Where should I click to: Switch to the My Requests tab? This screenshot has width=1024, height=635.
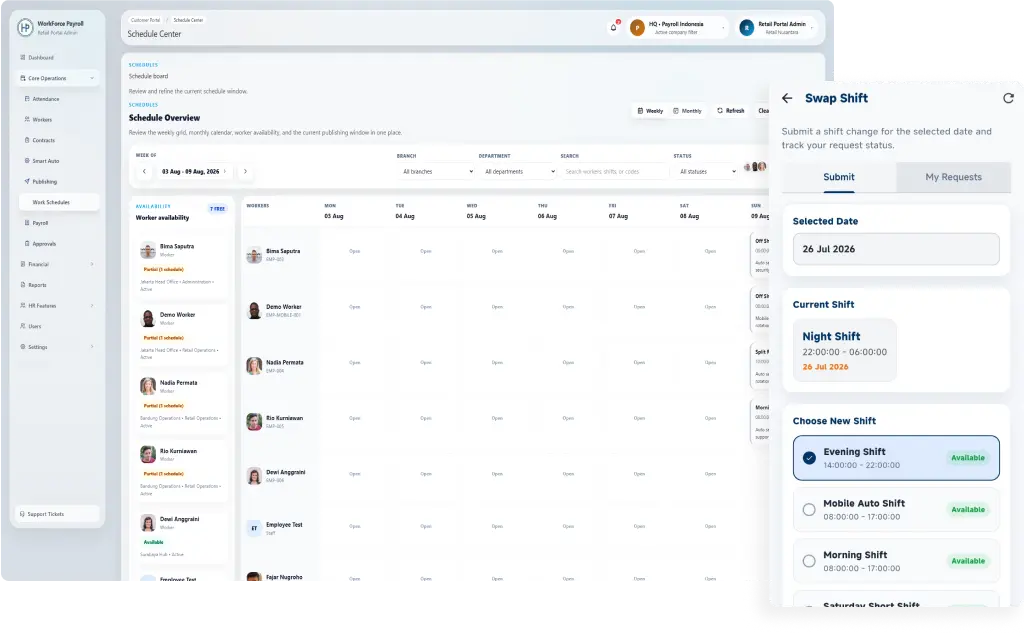[x=953, y=177]
